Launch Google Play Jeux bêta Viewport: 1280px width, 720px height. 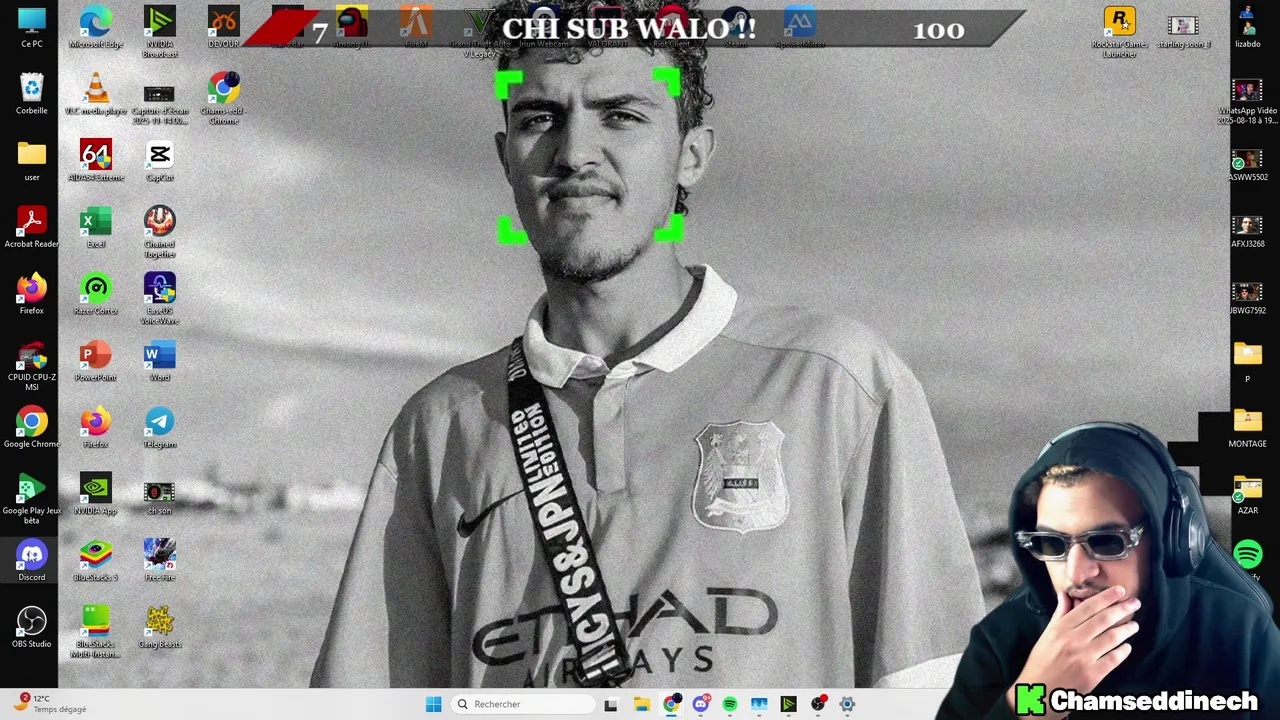pos(31,499)
